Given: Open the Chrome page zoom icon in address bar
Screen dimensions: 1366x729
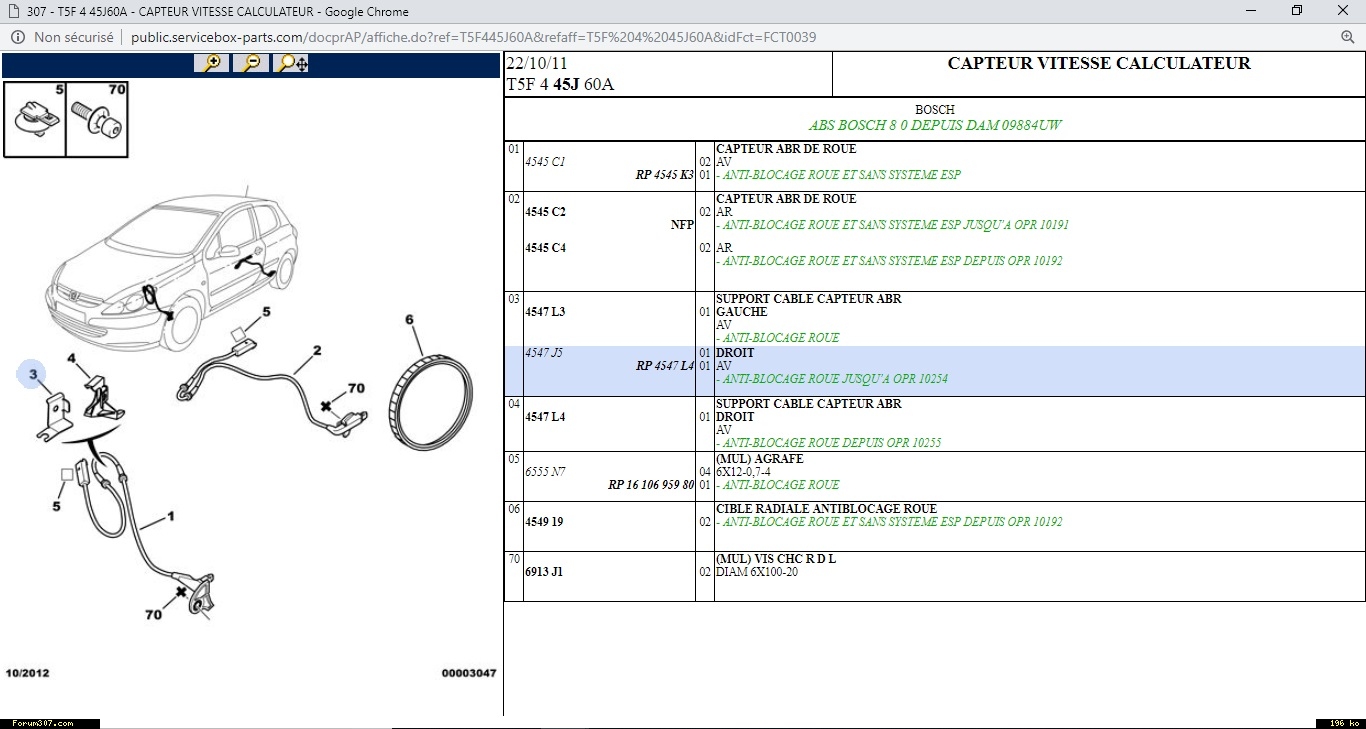Looking at the screenshot, I should point(1347,37).
